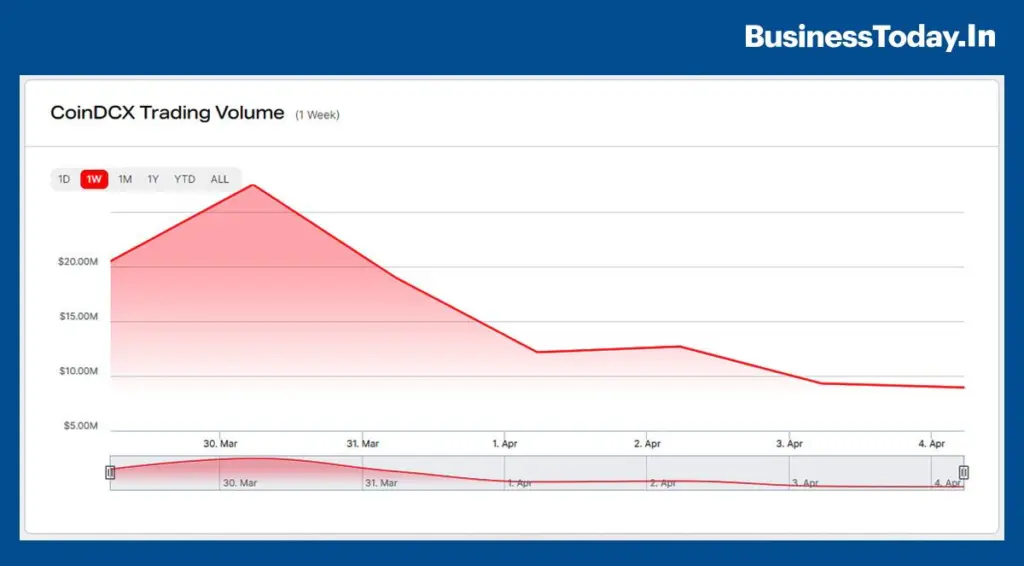
Task: Switch to the 1Y time range
Action: (x=153, y=179)
